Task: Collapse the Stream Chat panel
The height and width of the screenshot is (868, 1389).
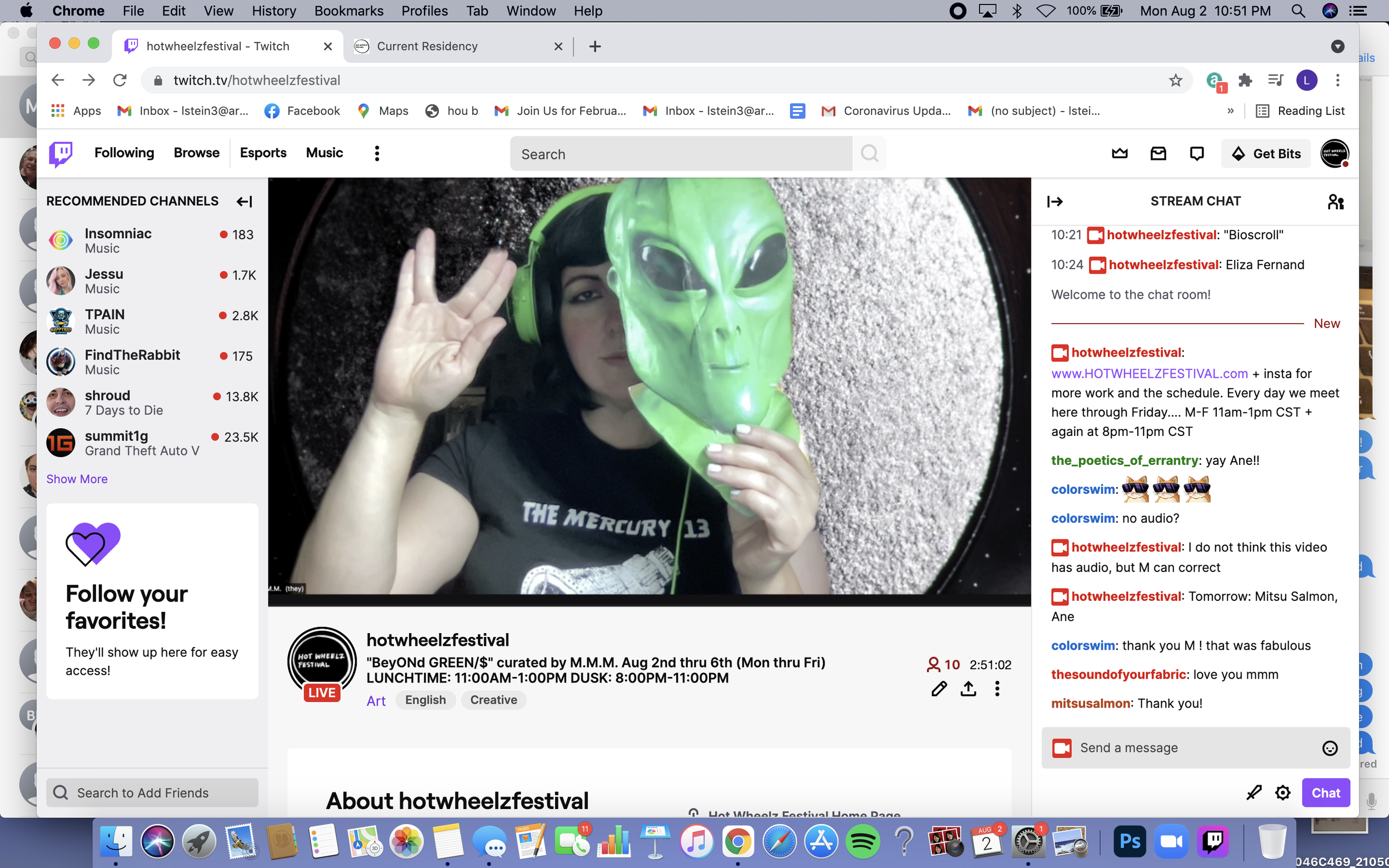Action: click(x=1055, y=202)
